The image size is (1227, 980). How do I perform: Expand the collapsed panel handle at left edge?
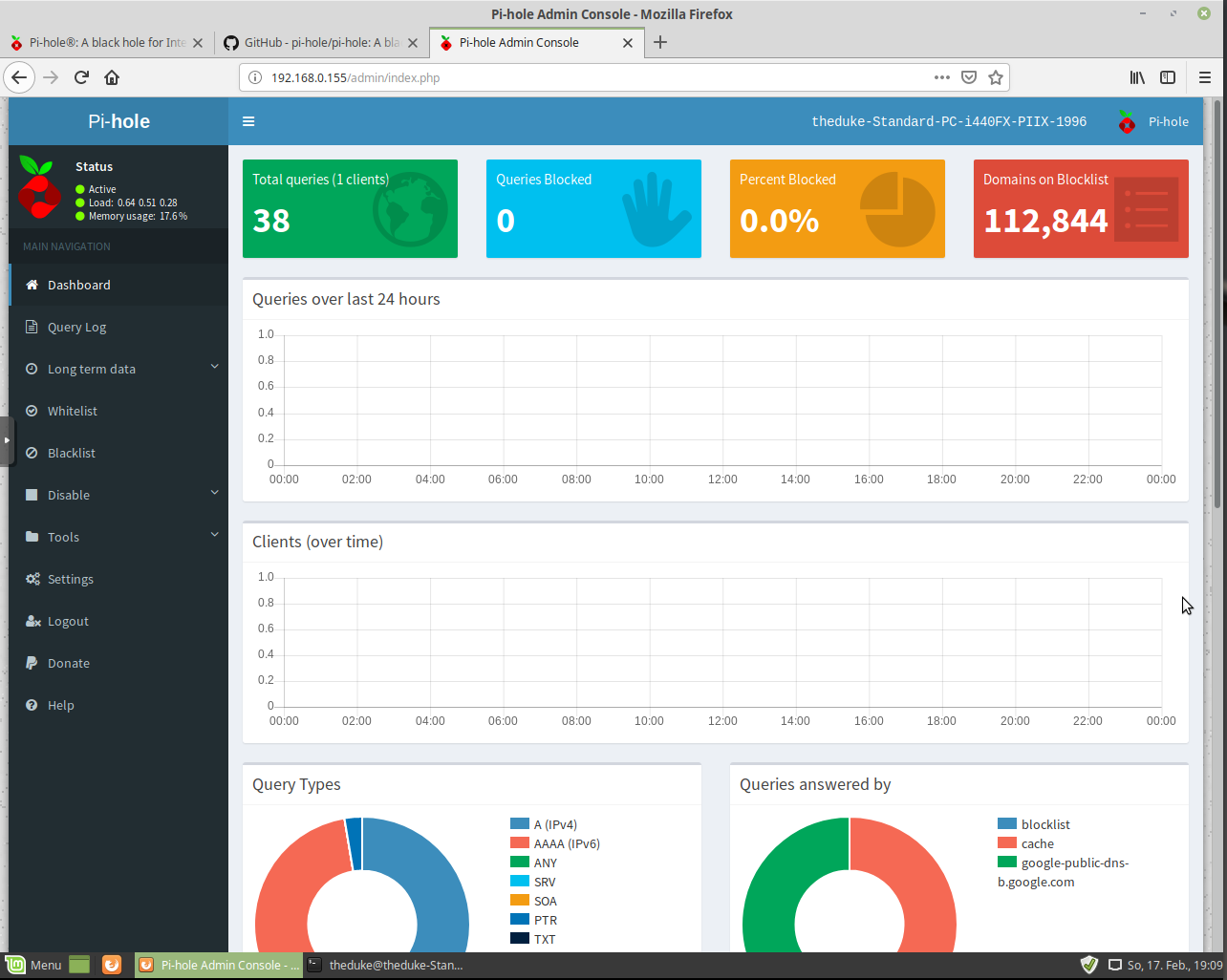pyautogui.click(x=6, y=440)
